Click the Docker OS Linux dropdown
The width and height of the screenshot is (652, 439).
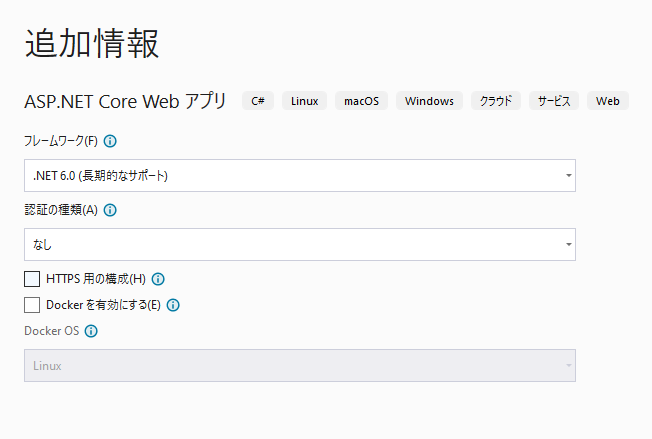tap(299, 366)
